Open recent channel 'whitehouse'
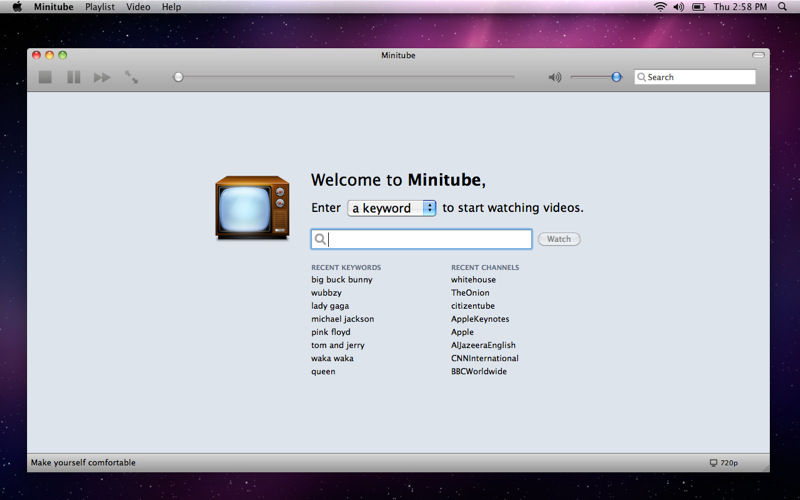The height and width of the screenshot is (500, 800). (473, 280)
